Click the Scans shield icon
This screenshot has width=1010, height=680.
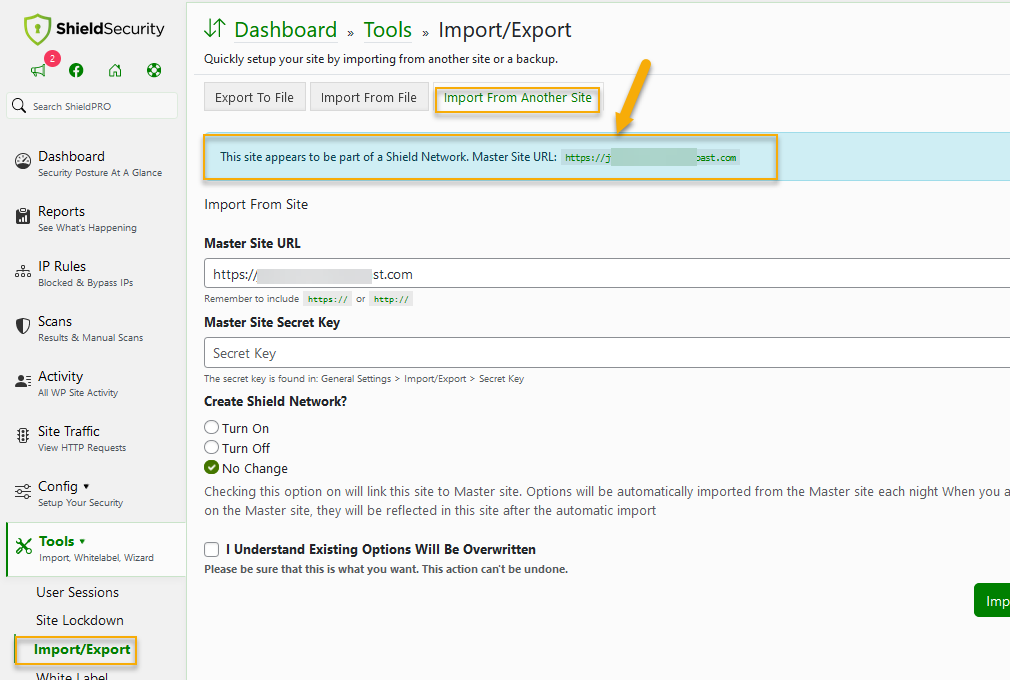click(x=23, y=326)
